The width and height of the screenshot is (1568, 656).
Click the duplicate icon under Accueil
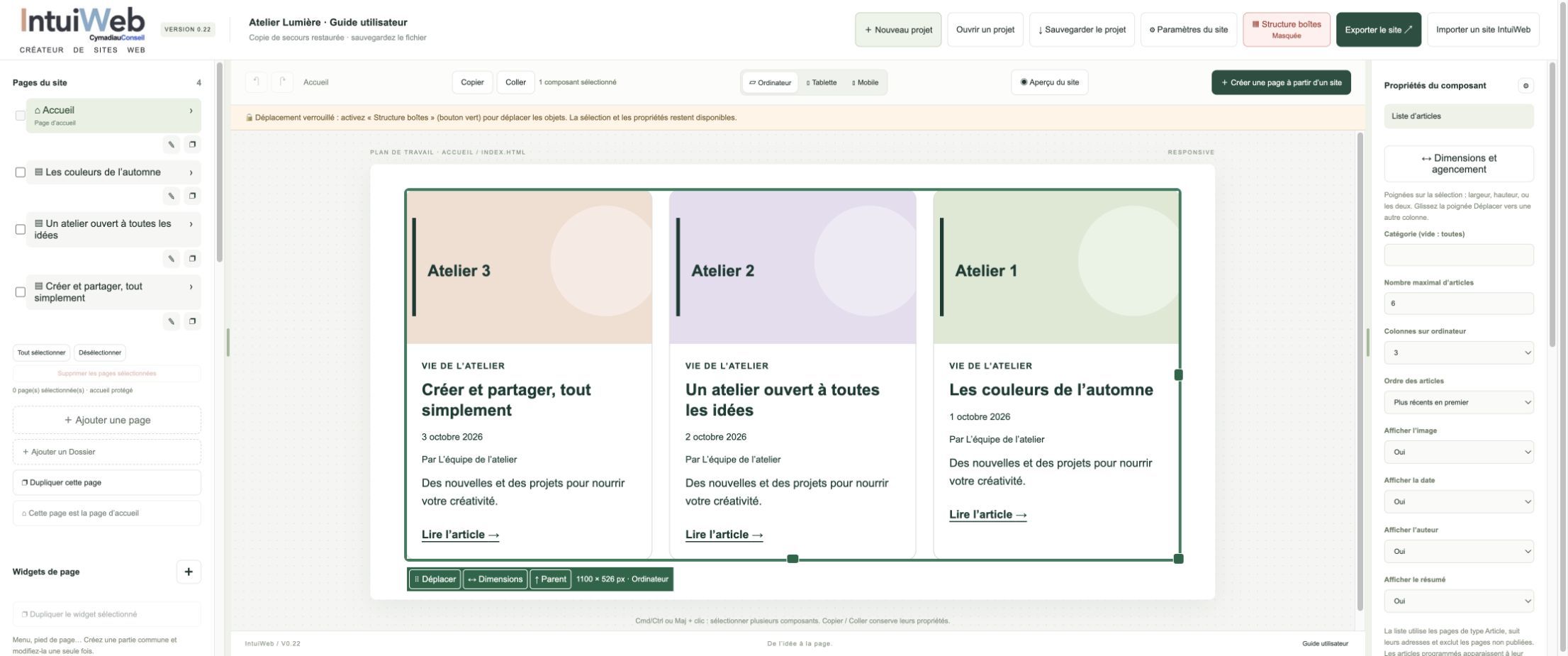pos(192,145)
